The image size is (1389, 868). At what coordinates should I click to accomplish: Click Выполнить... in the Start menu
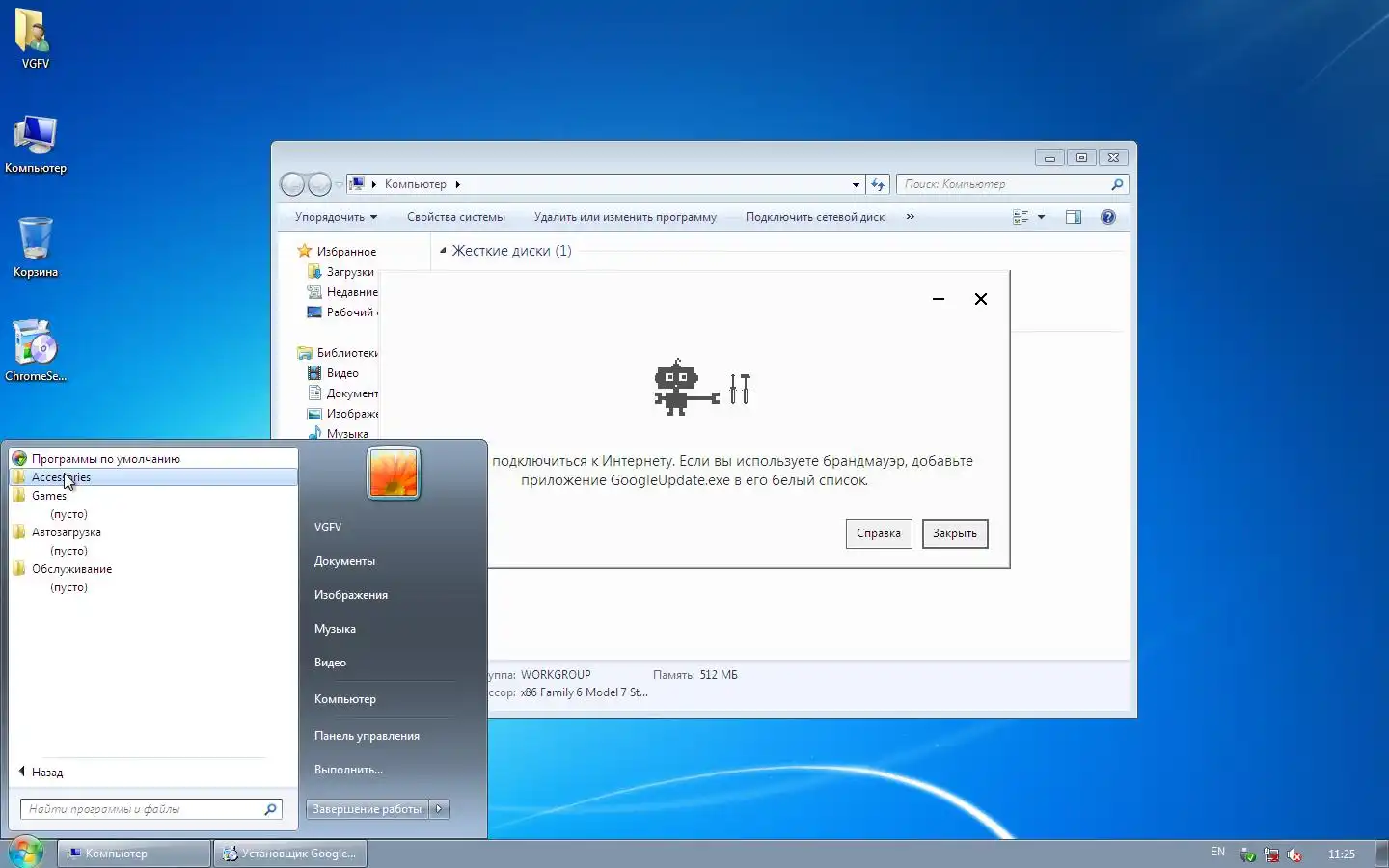point(348,770)
